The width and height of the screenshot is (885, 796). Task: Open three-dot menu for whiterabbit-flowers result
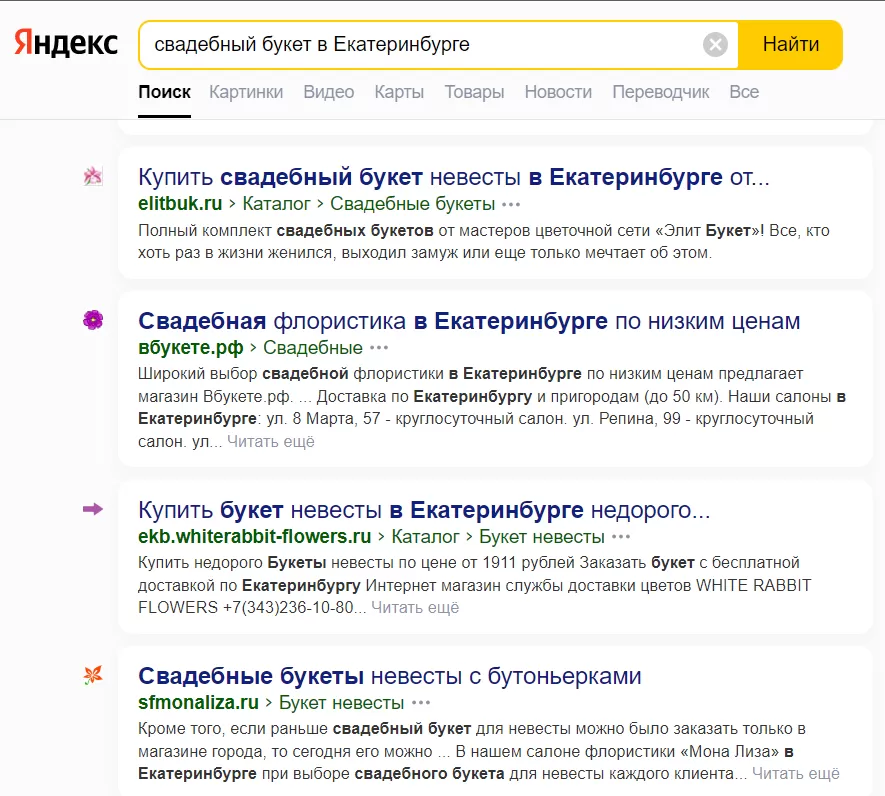point(621,537)
